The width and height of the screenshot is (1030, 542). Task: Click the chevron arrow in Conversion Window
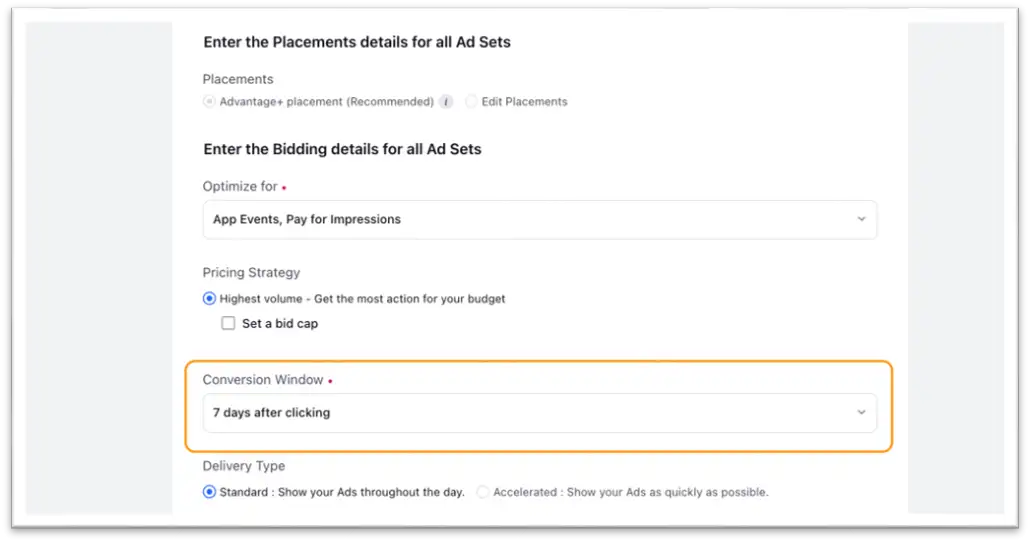point(861,412)
